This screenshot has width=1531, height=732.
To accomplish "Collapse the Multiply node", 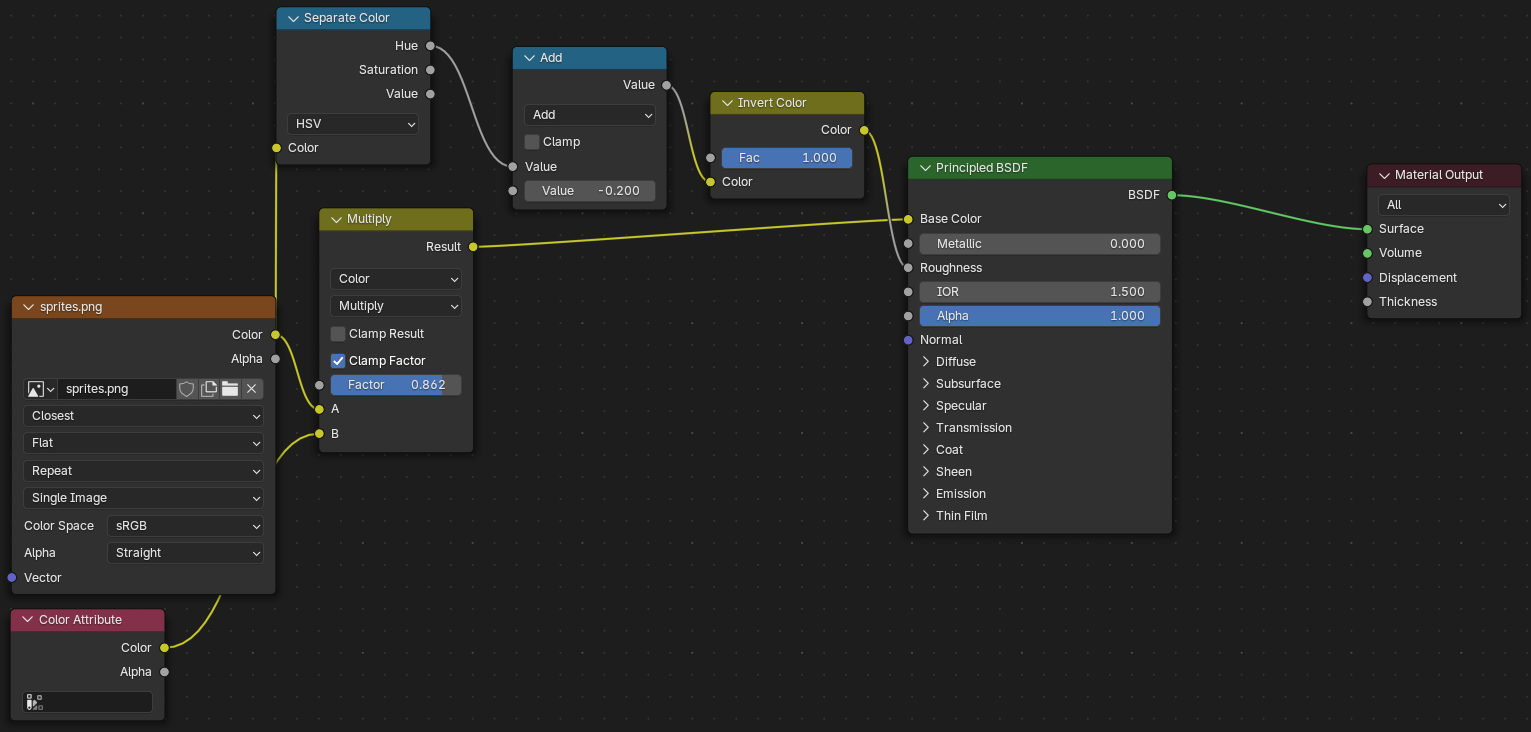I will (x=337, y=219).
